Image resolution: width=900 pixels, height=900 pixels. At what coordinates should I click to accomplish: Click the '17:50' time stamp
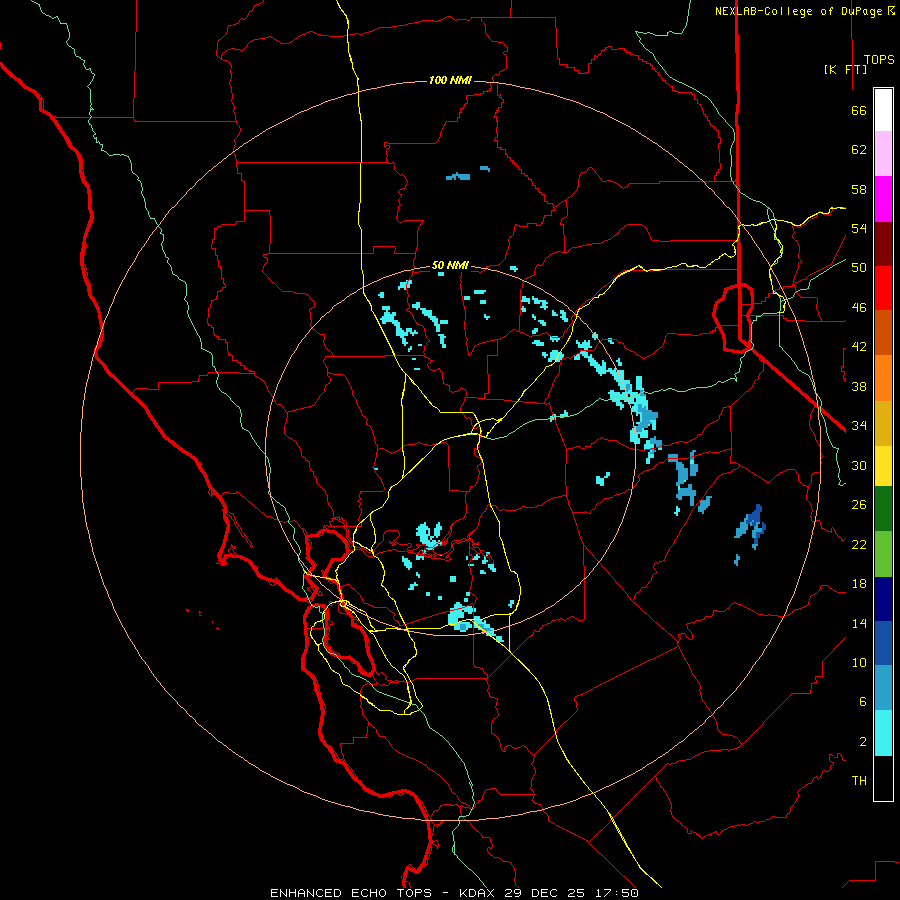click(616, 893)
